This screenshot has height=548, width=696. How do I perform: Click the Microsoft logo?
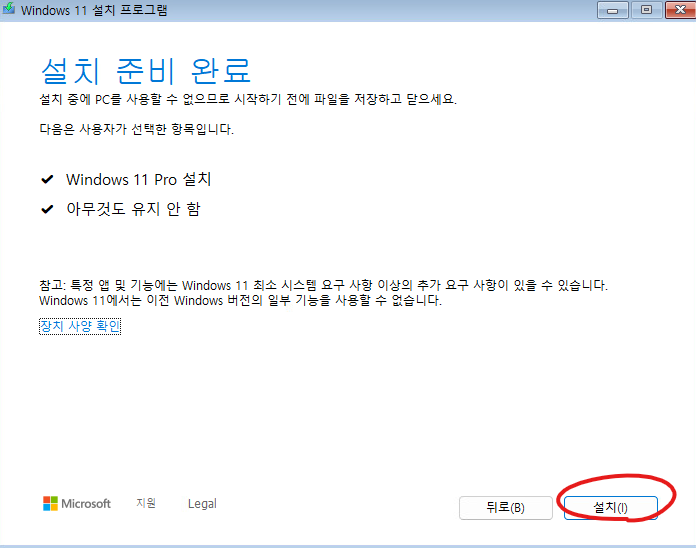click(x=77, y=504)
